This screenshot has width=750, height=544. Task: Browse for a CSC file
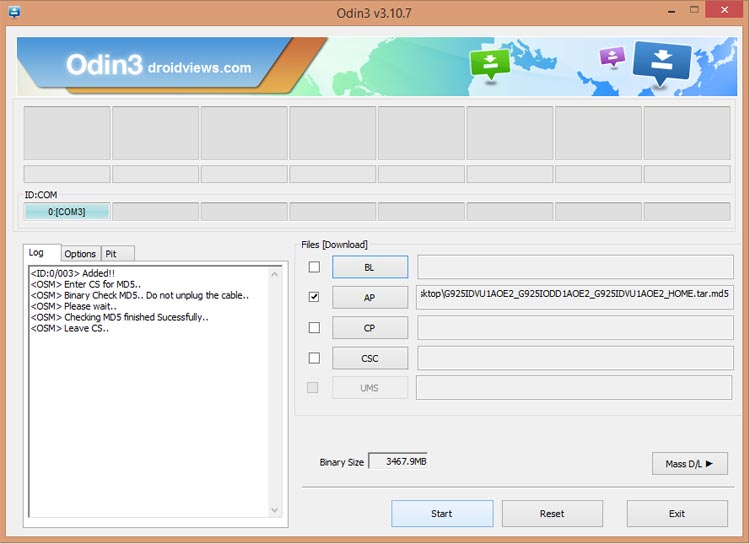click(370, 358)
